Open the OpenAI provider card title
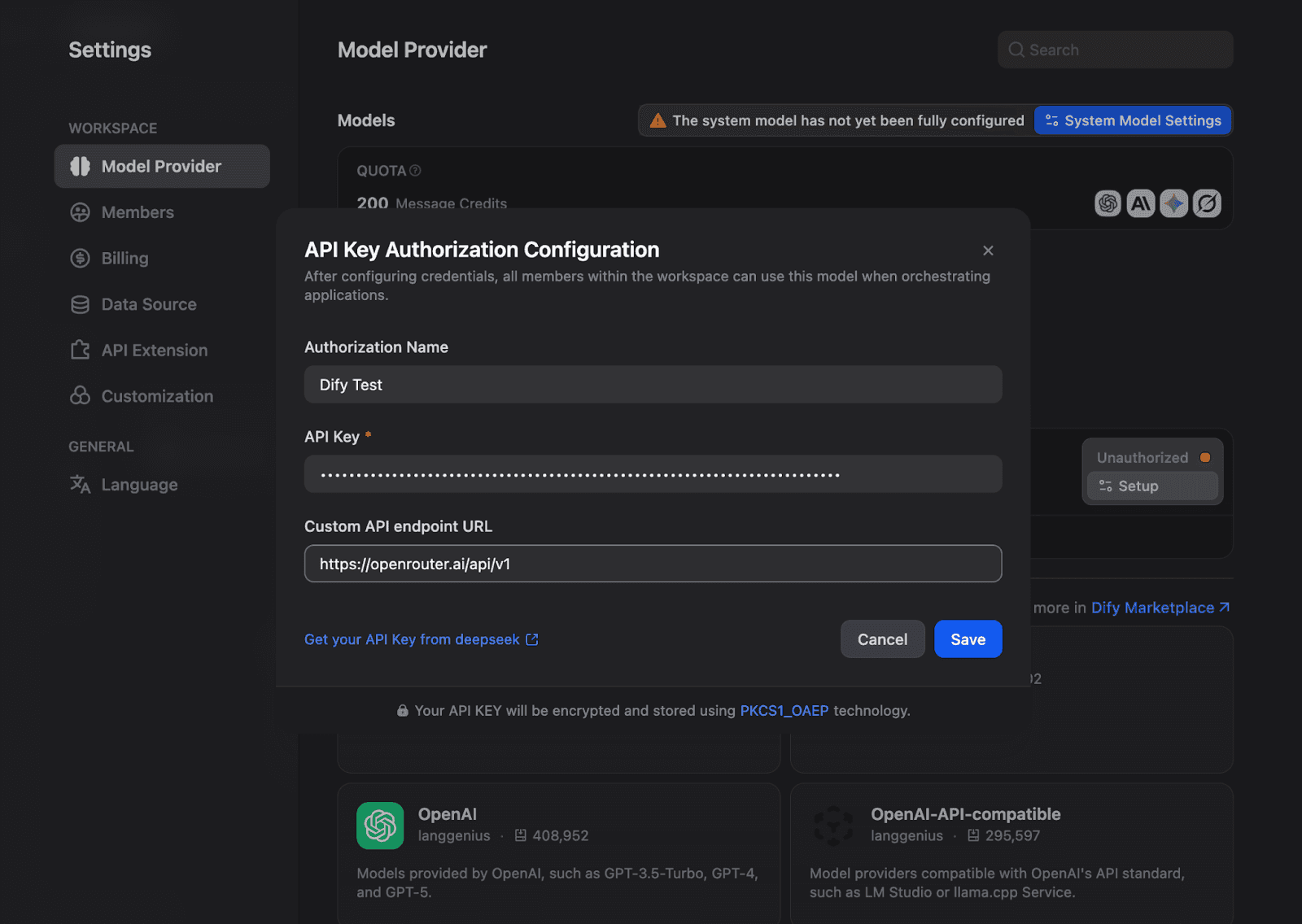 click(448, 814)
